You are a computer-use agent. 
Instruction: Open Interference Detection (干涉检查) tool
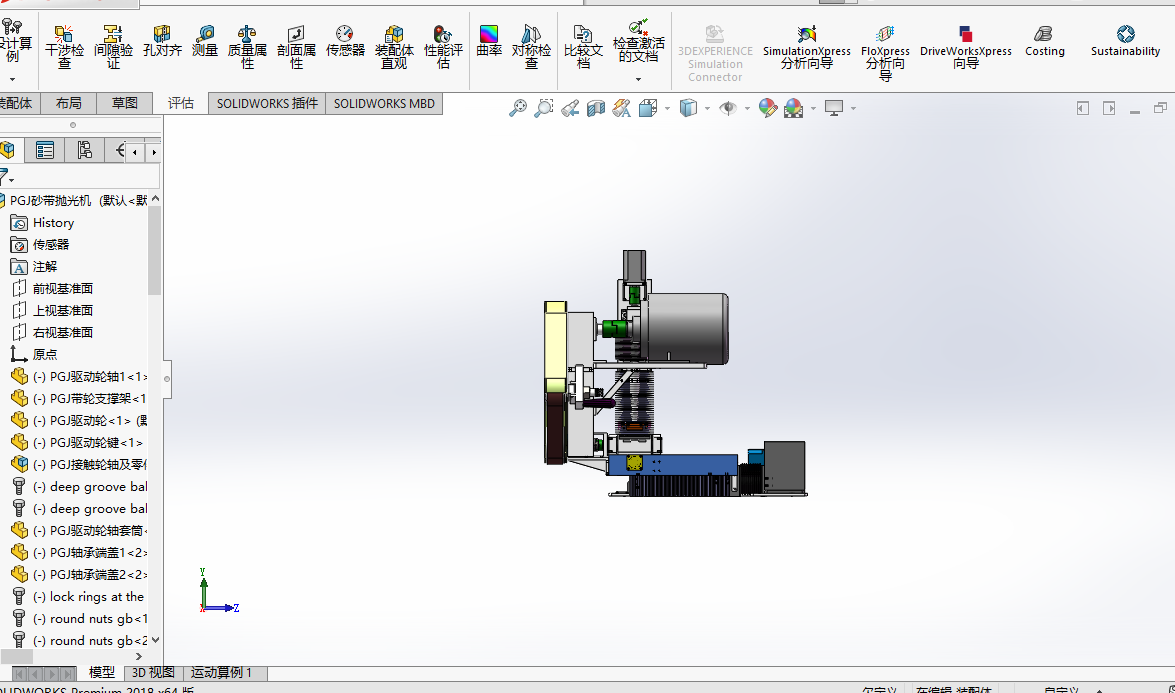pyautogui.click(x=64, y=46)
